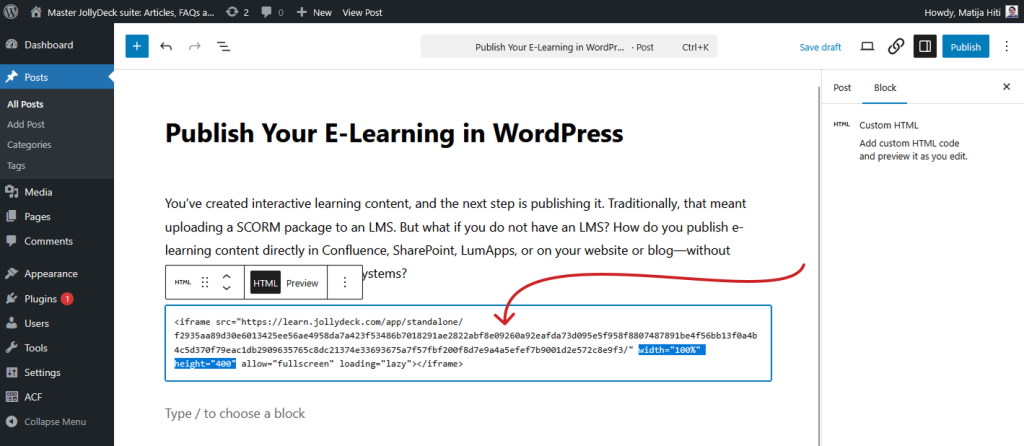Click the block drag handle dots
Viewport: 1024px width, 446px height.
click(205, 283)
